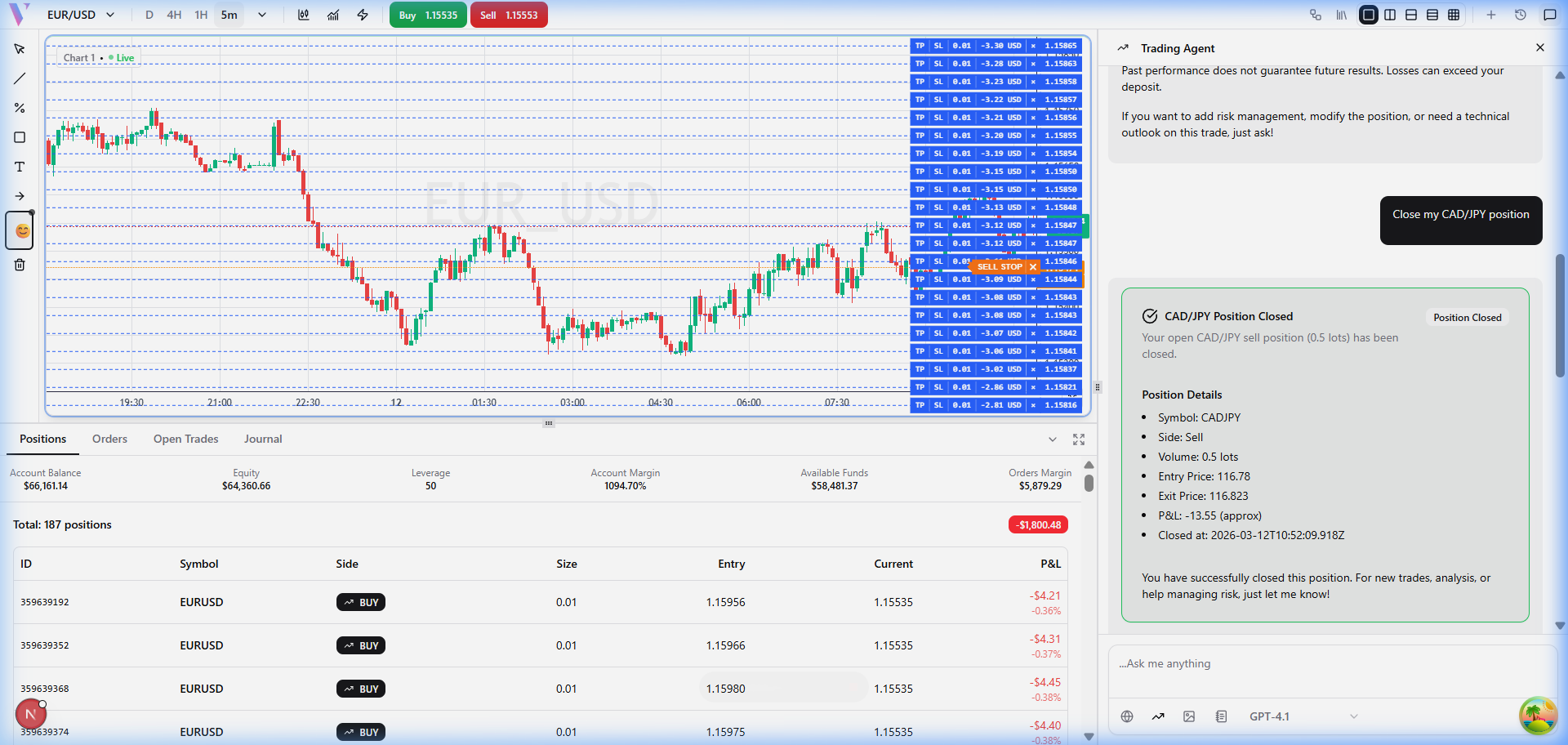This screenshot has height=745, width=1568.
Task: Toggle web search globe in chat input
Action: click(x=1127, y=716)
